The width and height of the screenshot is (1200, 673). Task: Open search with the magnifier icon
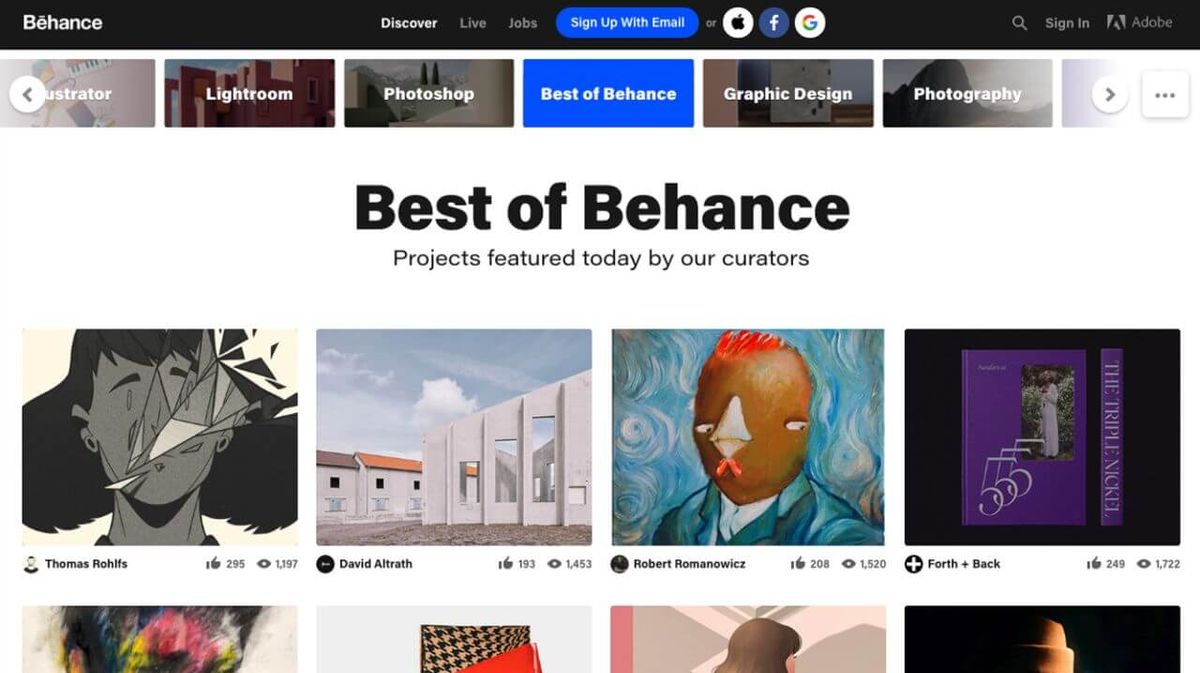tap(1019, 23)
